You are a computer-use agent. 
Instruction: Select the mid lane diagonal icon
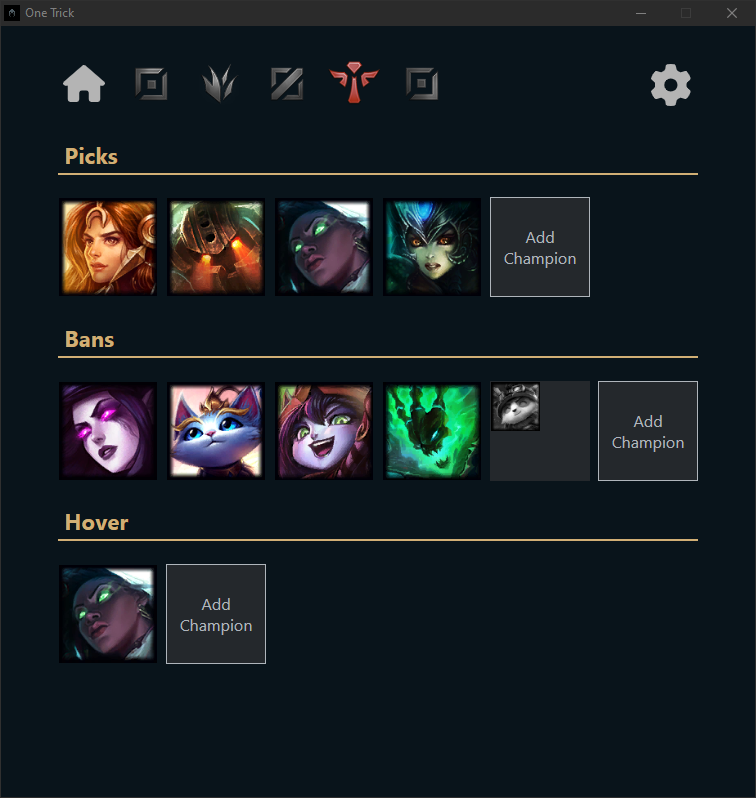pyautogui.click(x=287, y=83)
